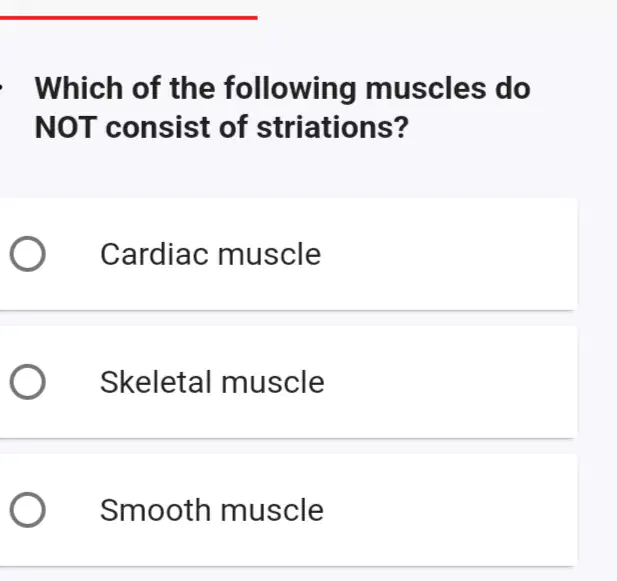Select the Cardiac muscle radio button

pos(28,254)
